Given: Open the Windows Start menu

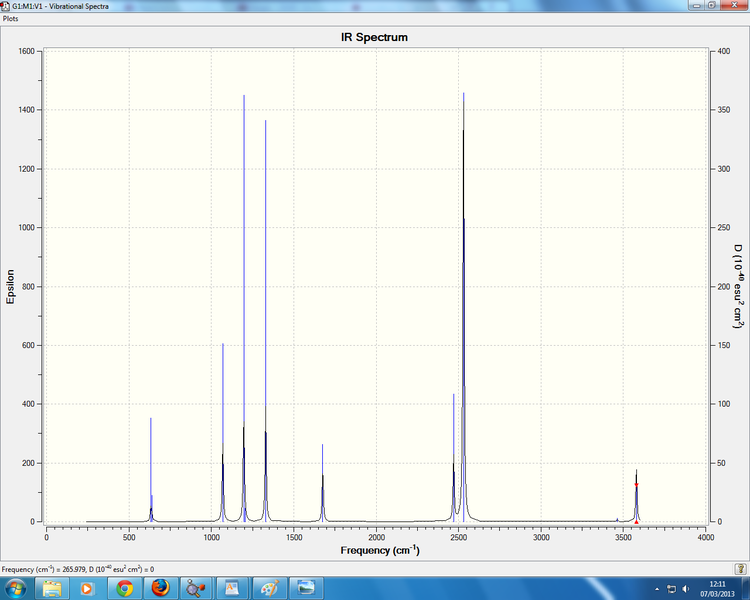Looking at the screenshot, I should coord(16,588).
